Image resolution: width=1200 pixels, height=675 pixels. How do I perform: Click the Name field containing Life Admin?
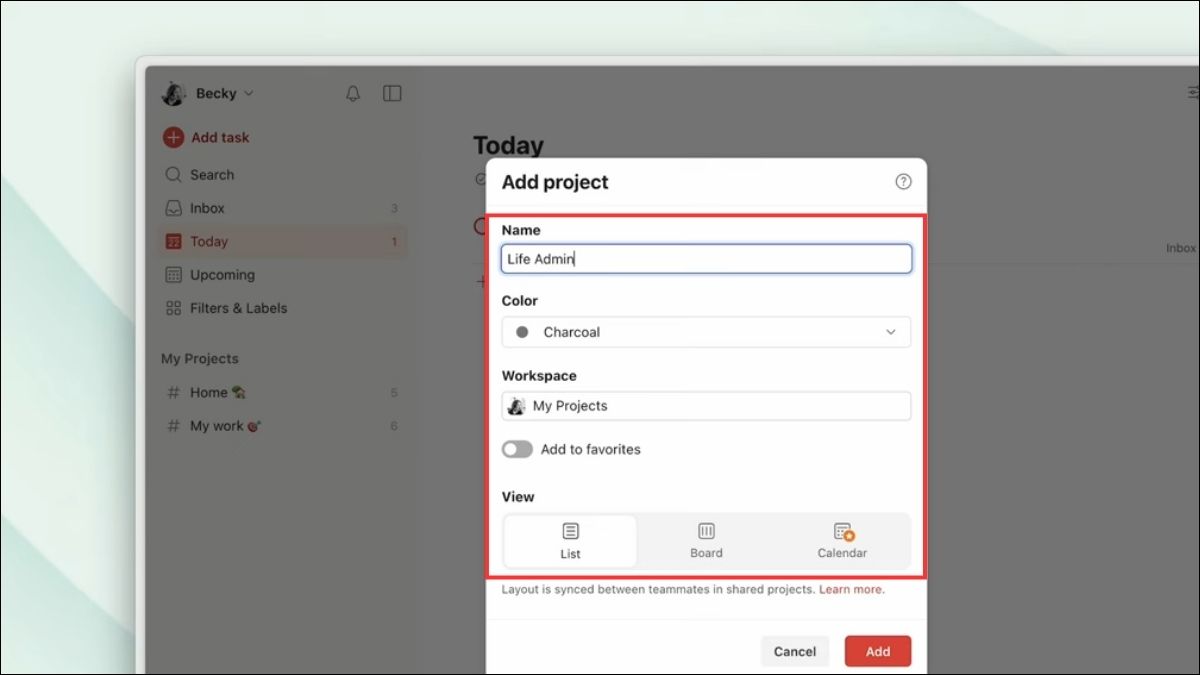(706, 259)
